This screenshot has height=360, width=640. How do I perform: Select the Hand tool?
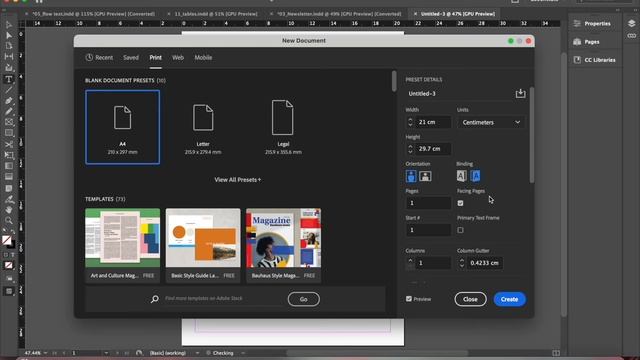[x=9, y=210]
